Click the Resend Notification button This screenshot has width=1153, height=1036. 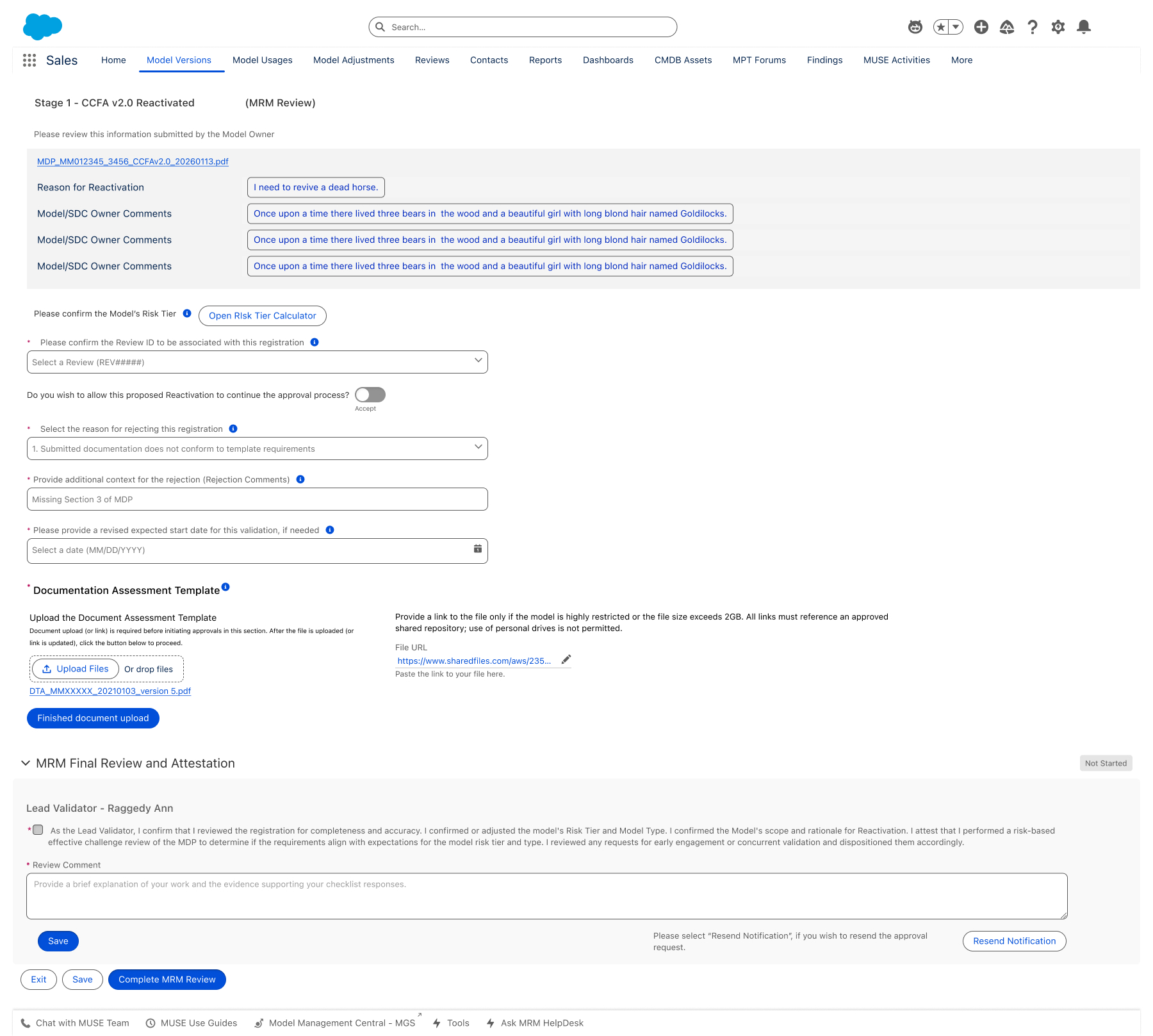coord(1014,941)
